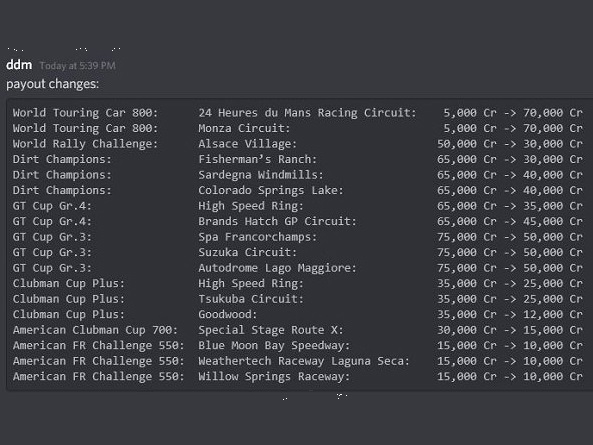Screen dimensions: 593x445
Task: Click the timestamp Today at 5:39 PM
Action: pos(78,66)
